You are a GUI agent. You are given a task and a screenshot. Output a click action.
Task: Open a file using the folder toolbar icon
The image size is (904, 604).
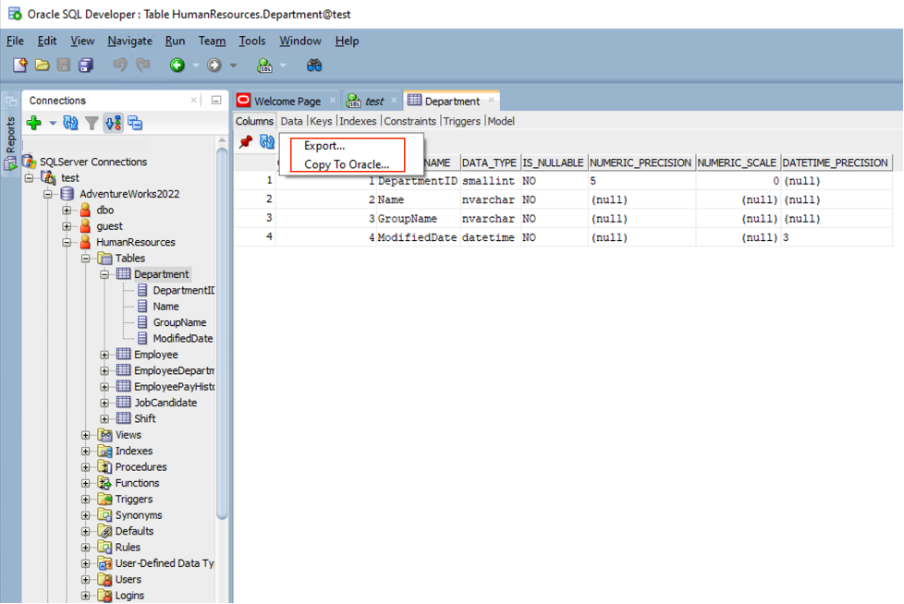[x=43, y=63]
